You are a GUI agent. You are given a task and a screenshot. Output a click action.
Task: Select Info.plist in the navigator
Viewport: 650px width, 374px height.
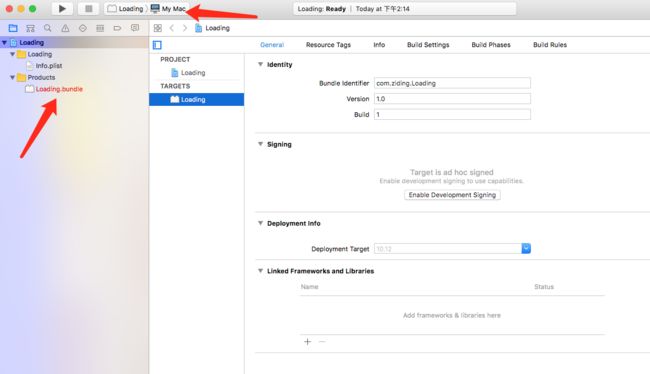[x=44, y=66]
